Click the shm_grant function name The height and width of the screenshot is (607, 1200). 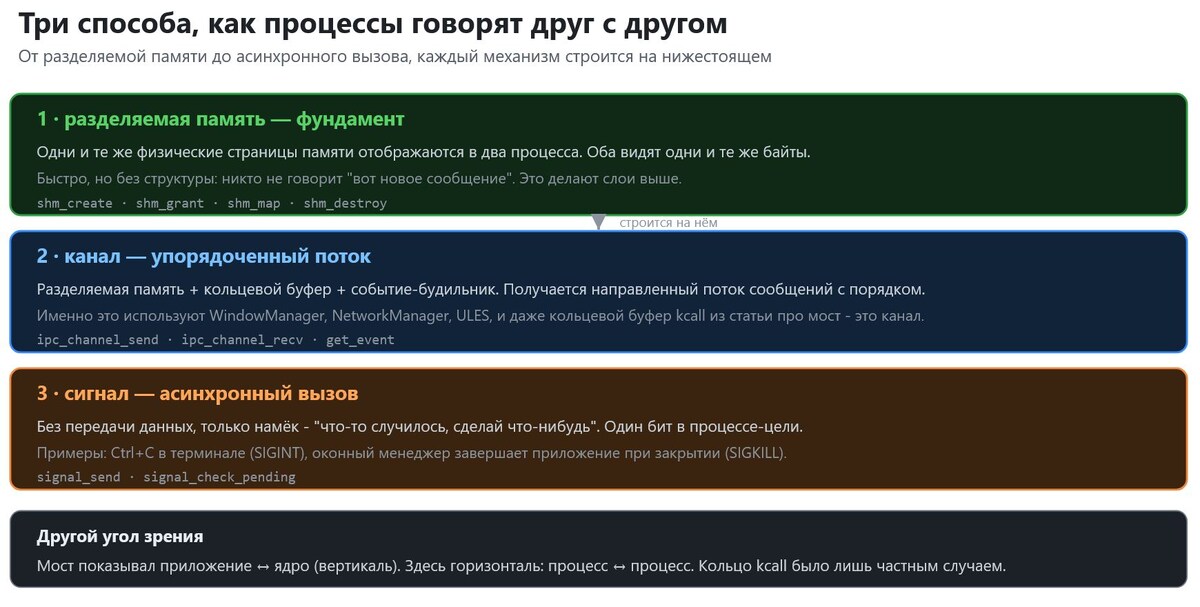(x=168, y=203)
